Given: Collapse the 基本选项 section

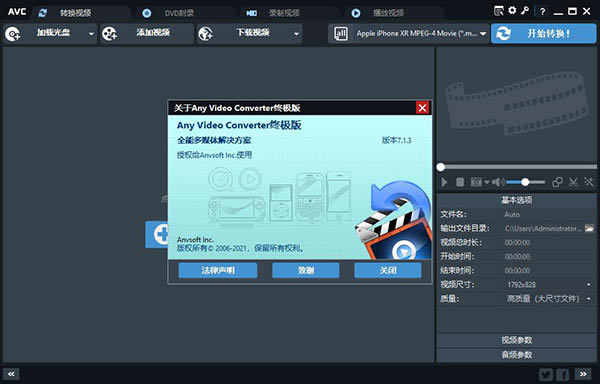Looking at the screenshot, I should point(517,200).
